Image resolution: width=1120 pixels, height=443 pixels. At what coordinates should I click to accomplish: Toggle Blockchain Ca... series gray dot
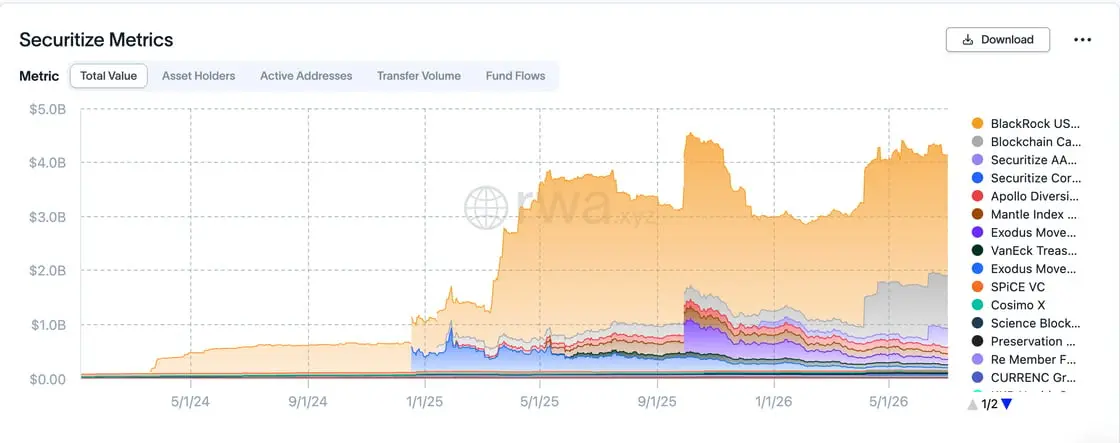tap(977, 141)
